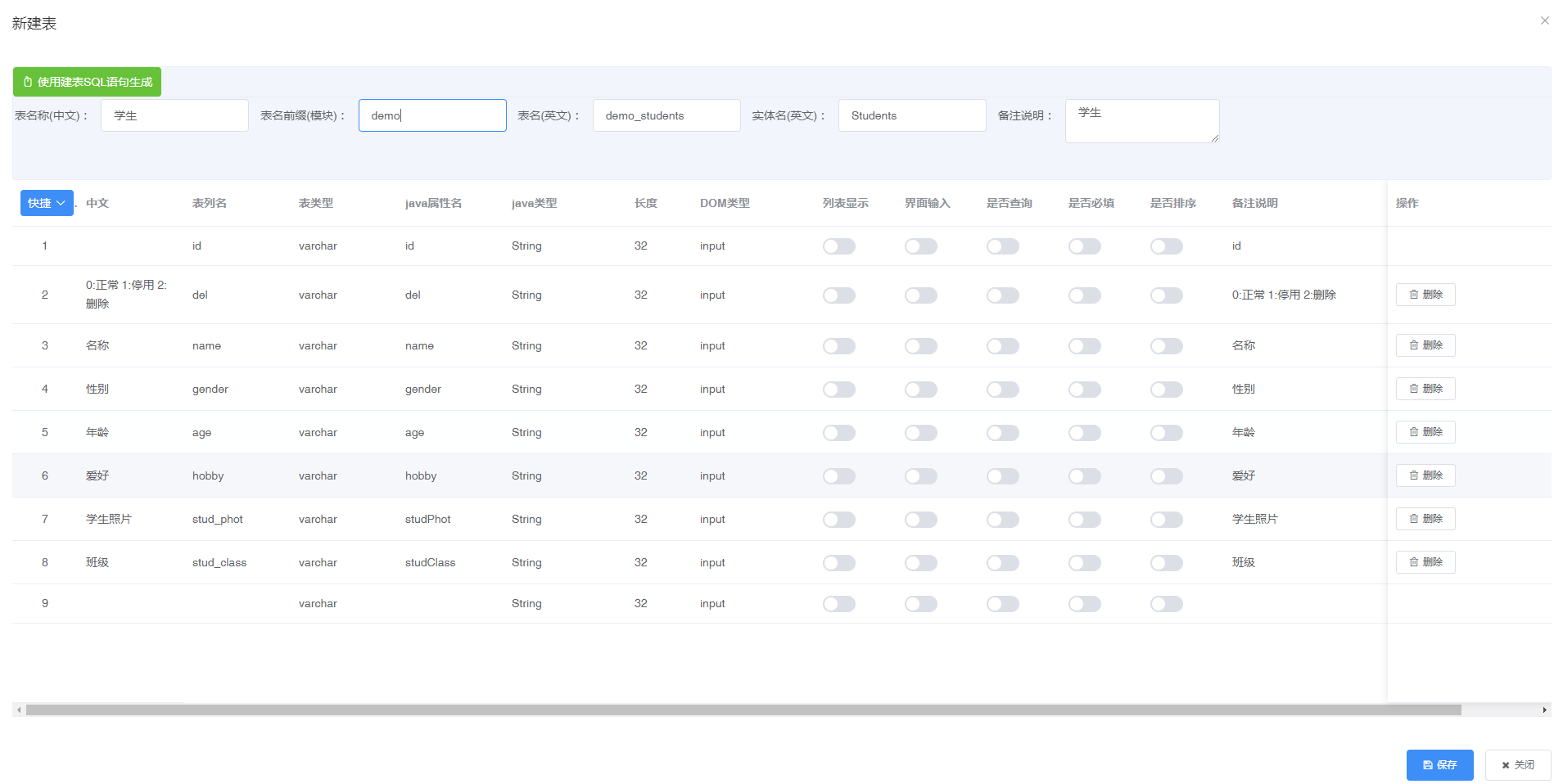This screenshot has height=784, width=1563.
Task: Click column name cell gender
Action: [210, 389]
